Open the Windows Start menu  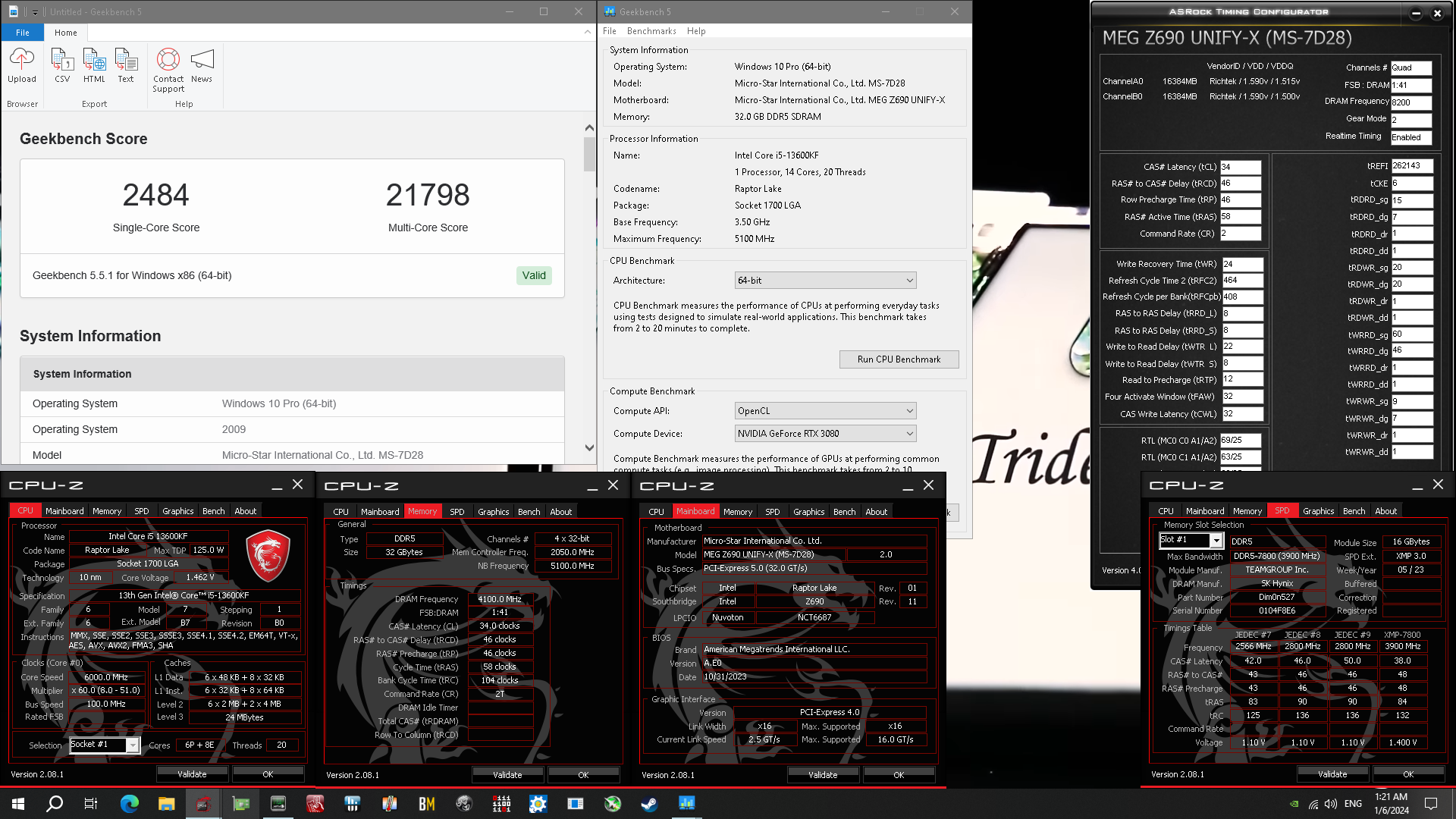(18, 804)
